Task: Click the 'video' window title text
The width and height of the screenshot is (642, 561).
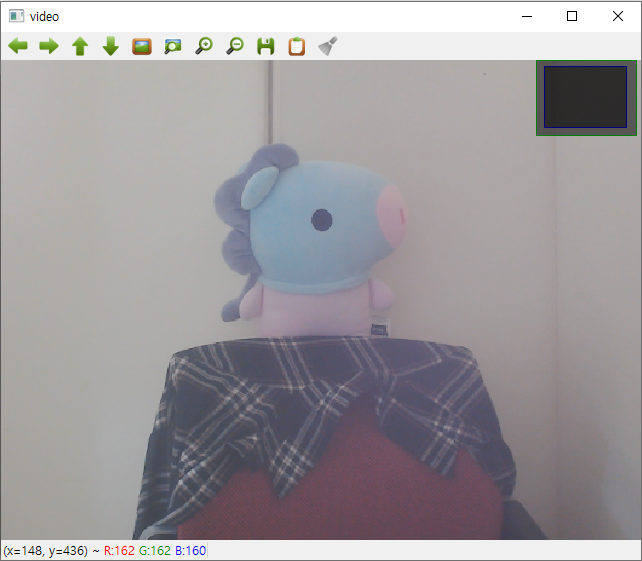Action: pyautogui.click(x=44, y=17)
